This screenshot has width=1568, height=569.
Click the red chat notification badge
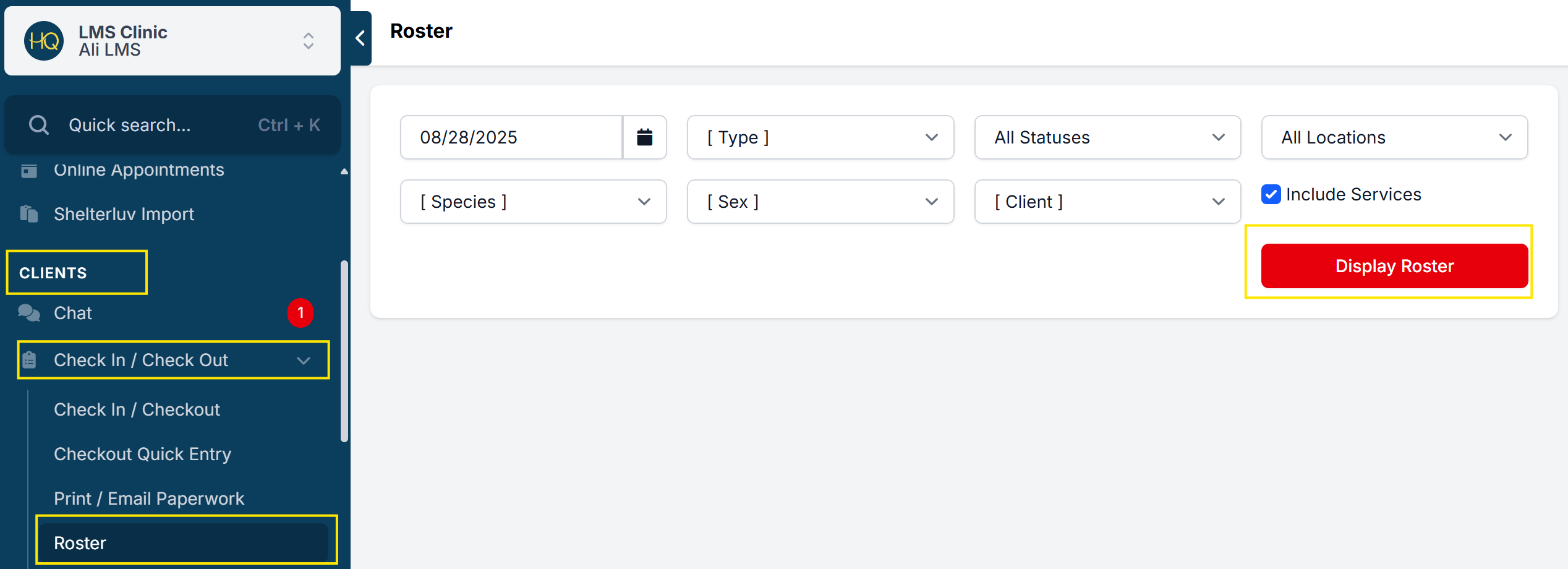300,313
